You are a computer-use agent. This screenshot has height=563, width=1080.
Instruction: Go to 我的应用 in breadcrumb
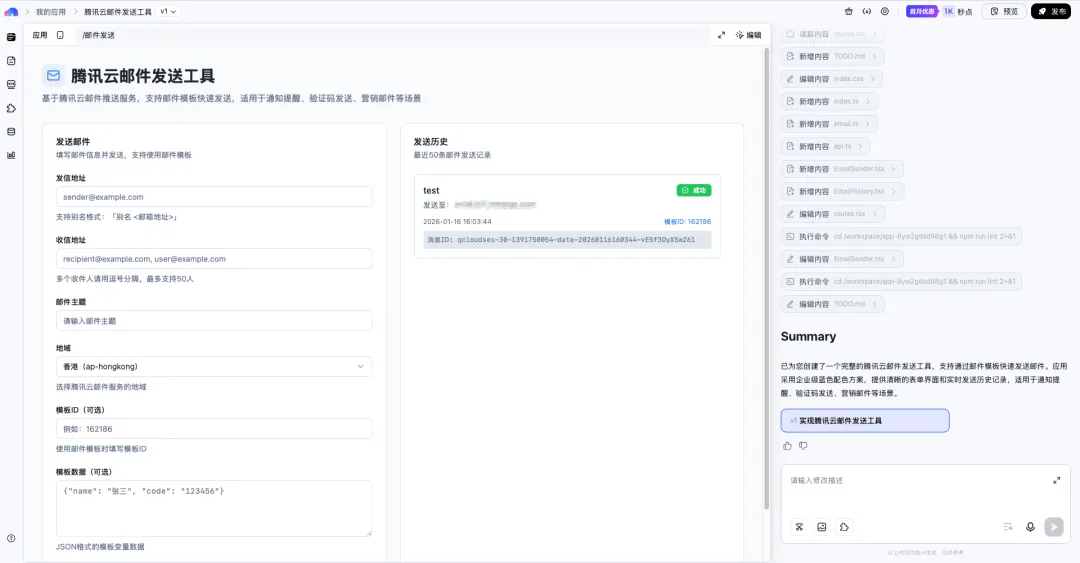click(x=51, y=12)
